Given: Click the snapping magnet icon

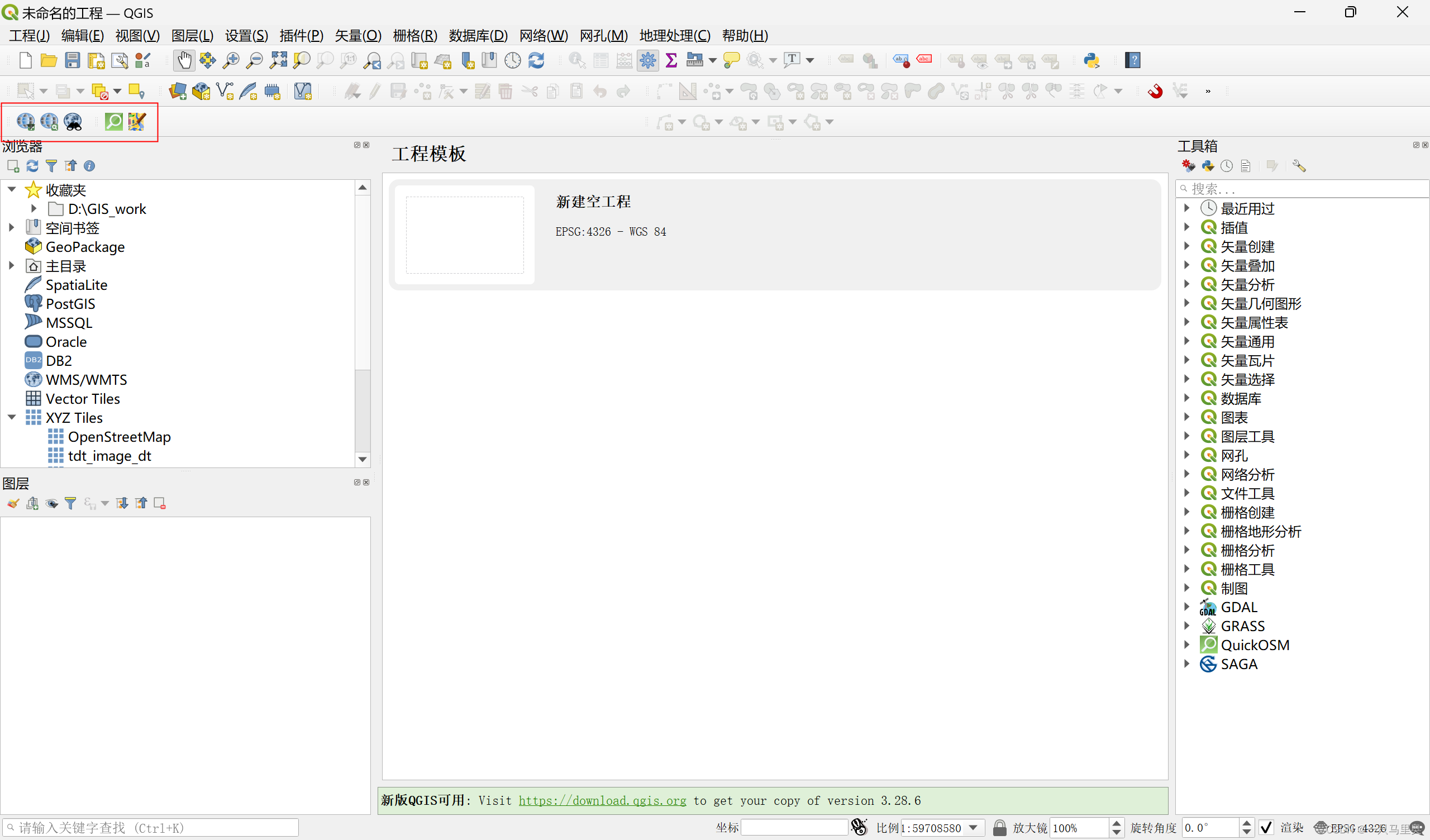Looking at the screenshot, I should coord(1155,91).
